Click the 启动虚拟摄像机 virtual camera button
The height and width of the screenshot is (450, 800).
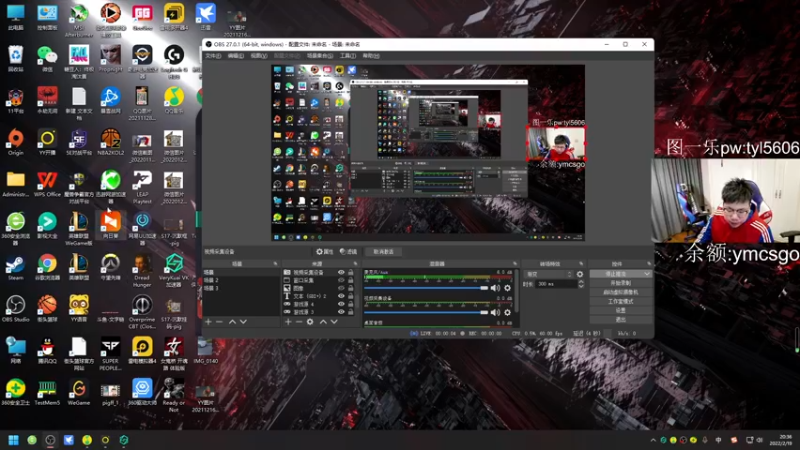[x=621, y=292]
